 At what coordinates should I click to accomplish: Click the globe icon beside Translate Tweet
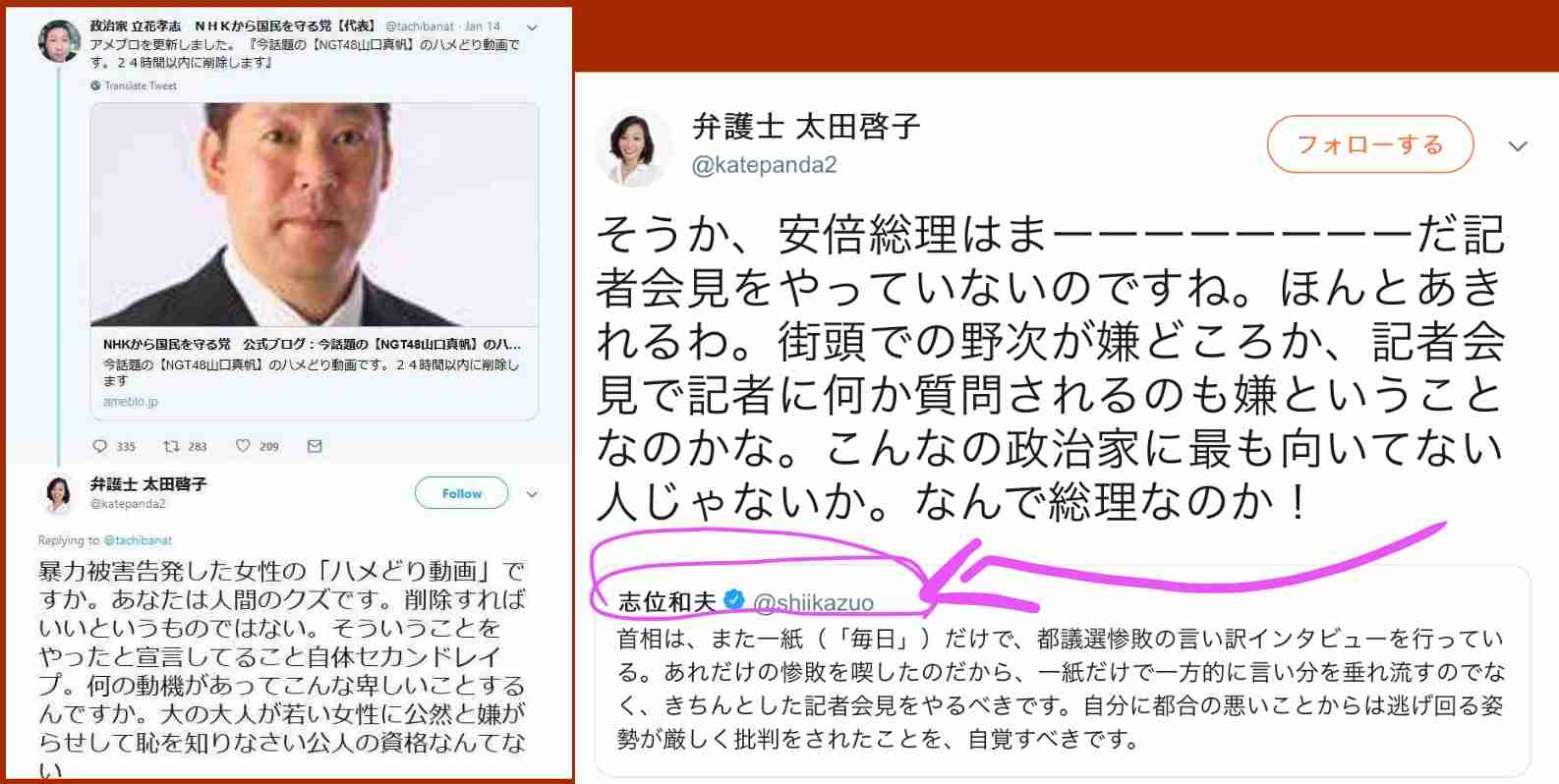95,85
